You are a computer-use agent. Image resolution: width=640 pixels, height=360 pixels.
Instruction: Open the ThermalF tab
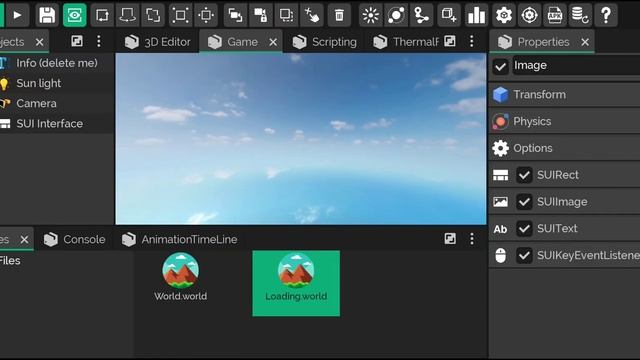pyautogui.click(x=407, y=42)
